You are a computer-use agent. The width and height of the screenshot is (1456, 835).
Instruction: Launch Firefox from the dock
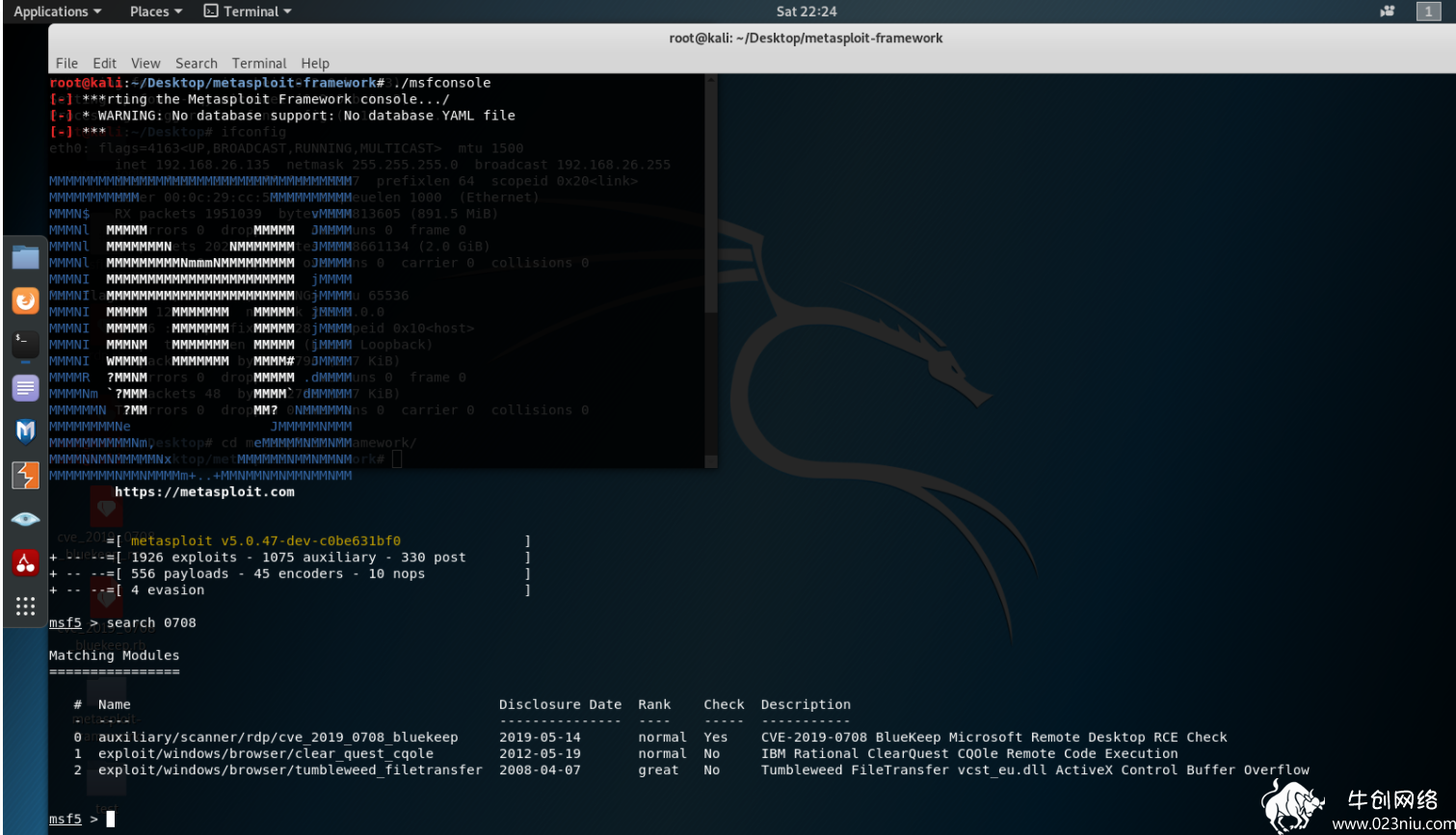[x=25, y=300]
